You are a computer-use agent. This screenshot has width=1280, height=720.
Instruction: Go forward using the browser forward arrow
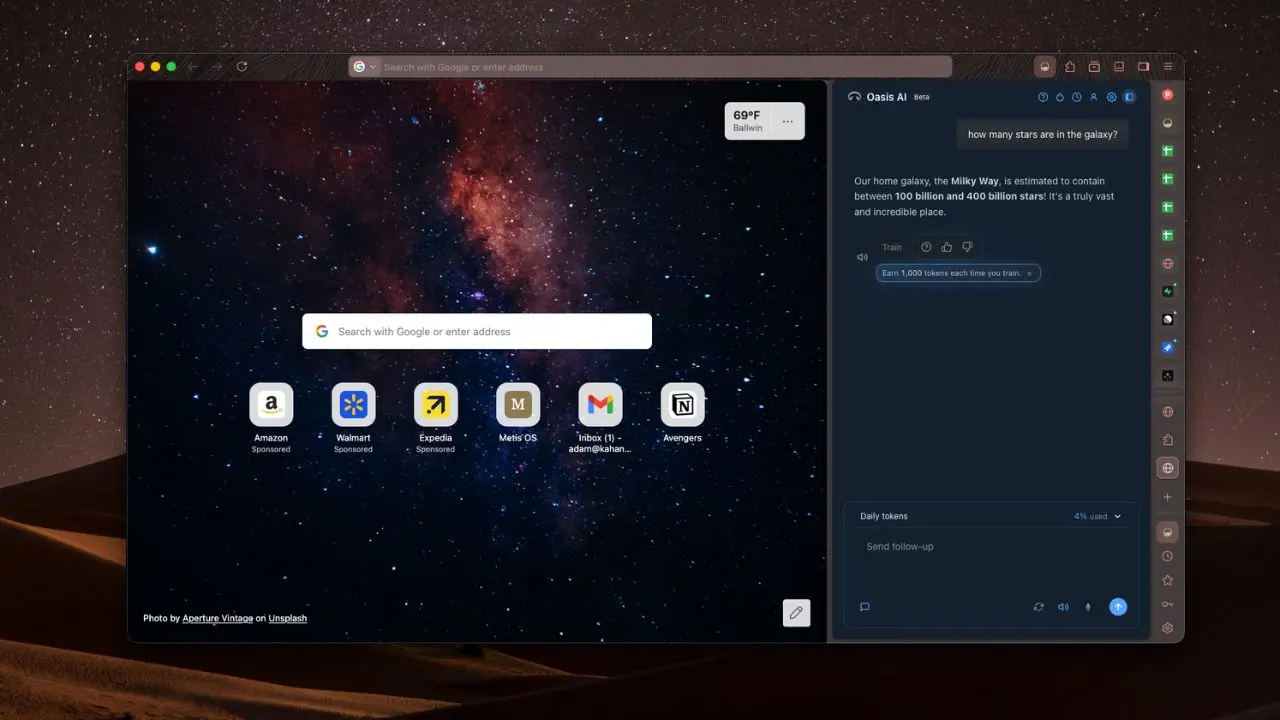217,67
